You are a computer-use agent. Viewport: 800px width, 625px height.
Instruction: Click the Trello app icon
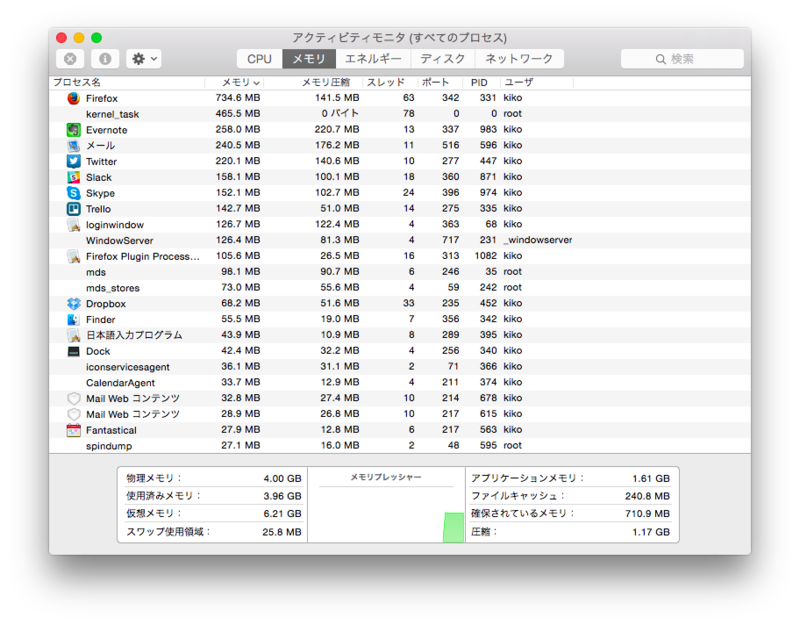[73, 209]
